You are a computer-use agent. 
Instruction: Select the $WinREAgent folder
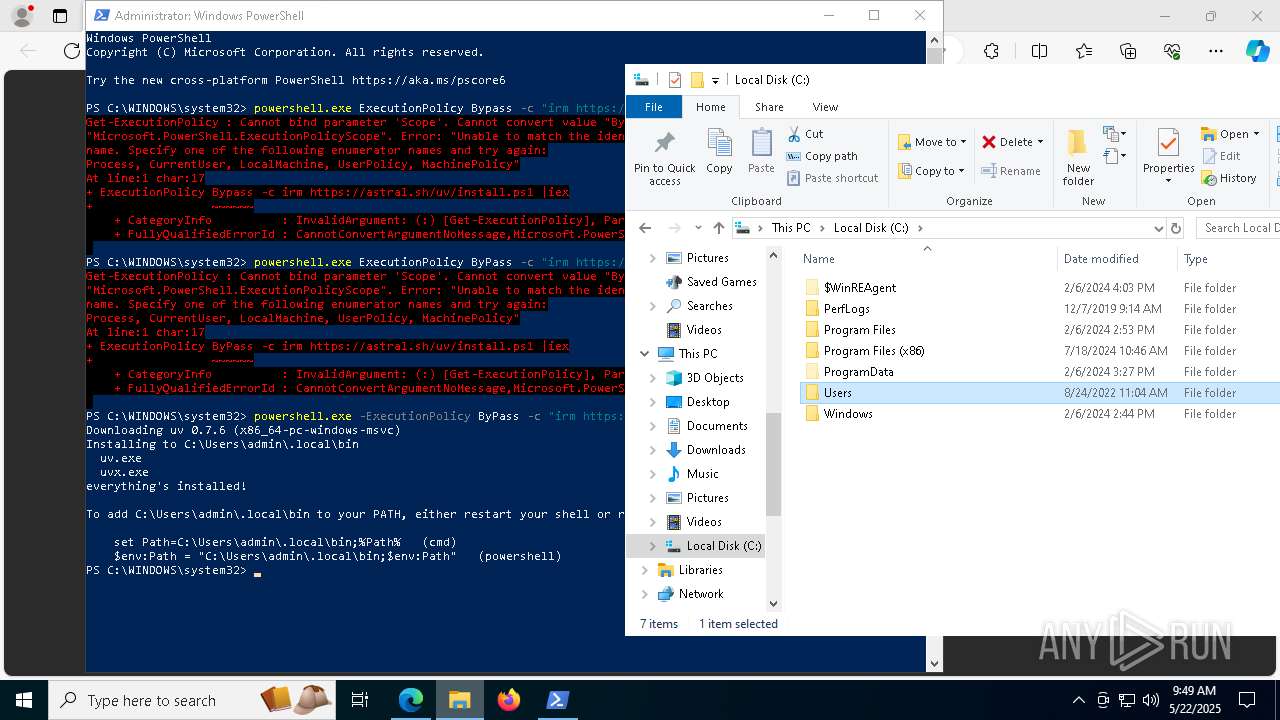860,288
